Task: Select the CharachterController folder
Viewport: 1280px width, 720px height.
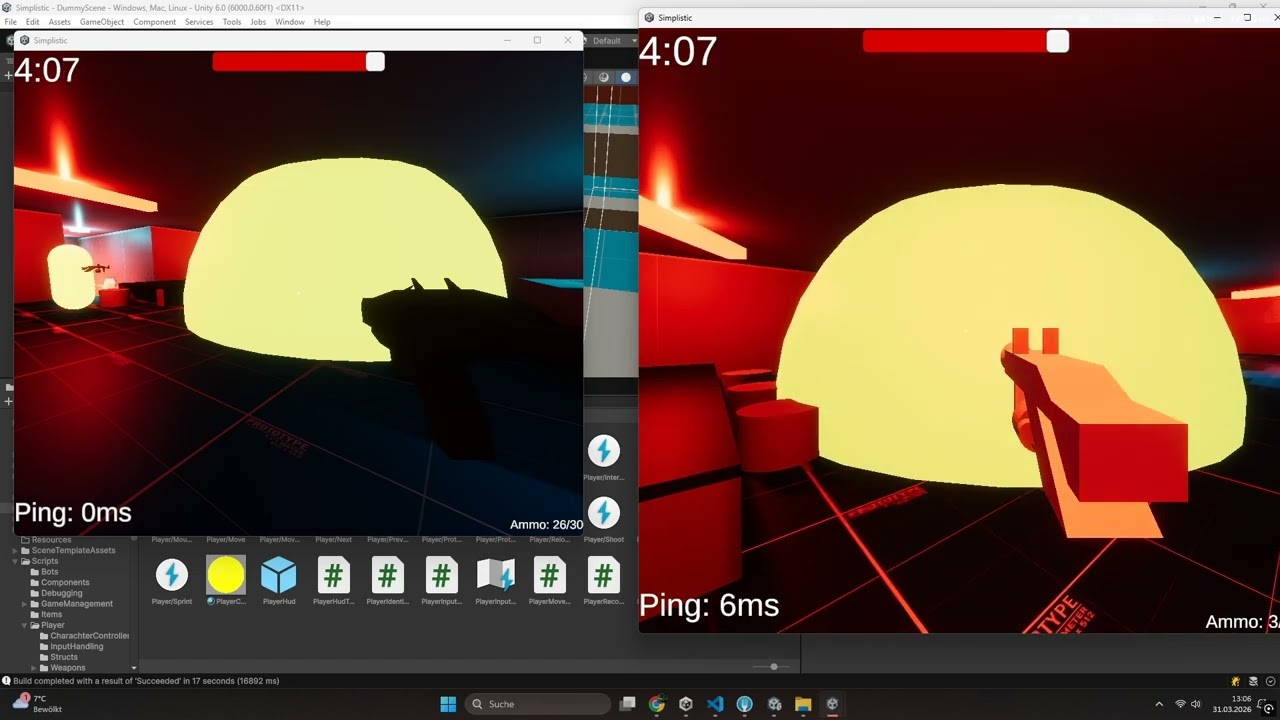Action: tap(88, 636)
